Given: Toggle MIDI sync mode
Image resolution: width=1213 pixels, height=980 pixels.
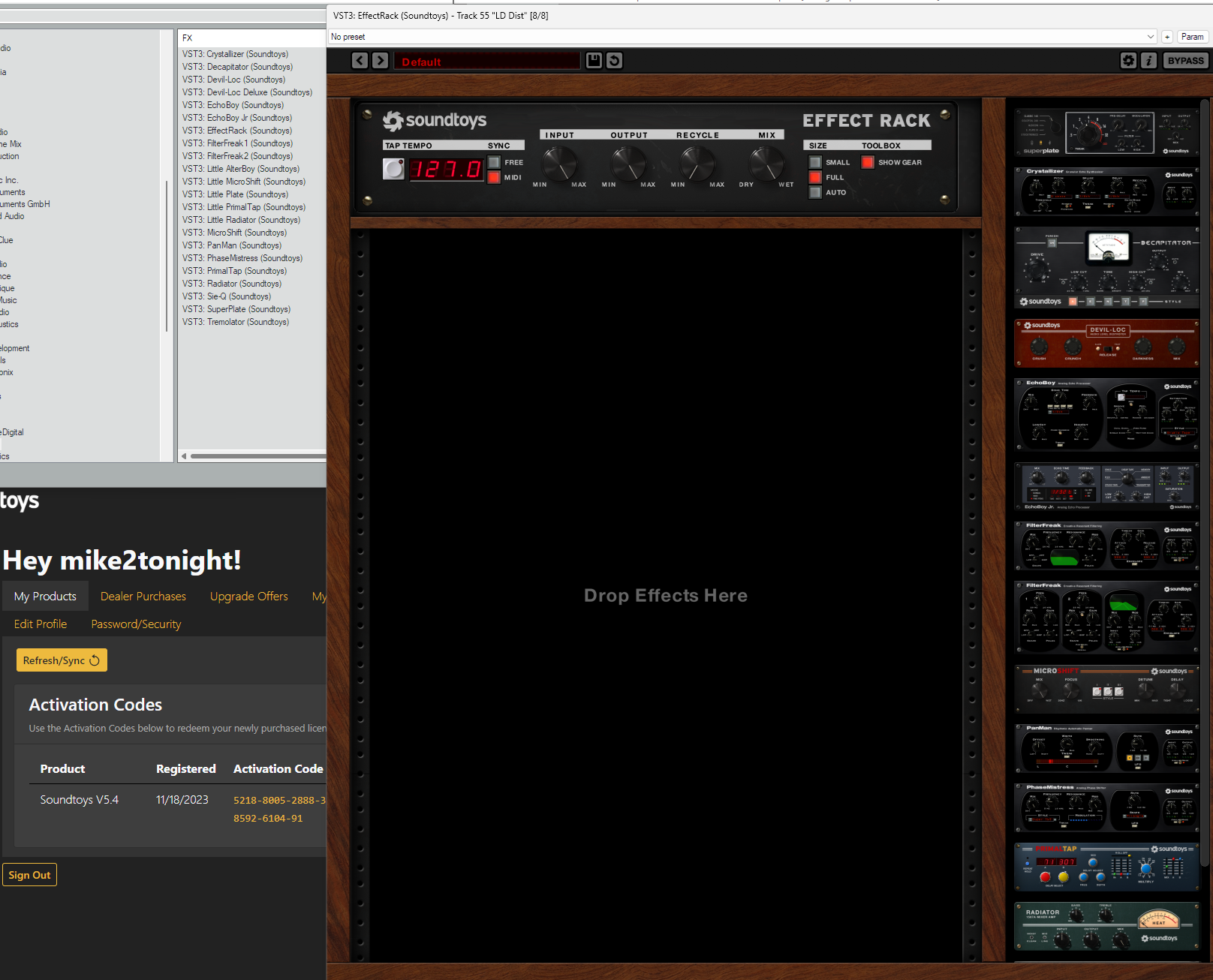Looking at the screenshot, I should pyautogui.click(x=494, y=177).
